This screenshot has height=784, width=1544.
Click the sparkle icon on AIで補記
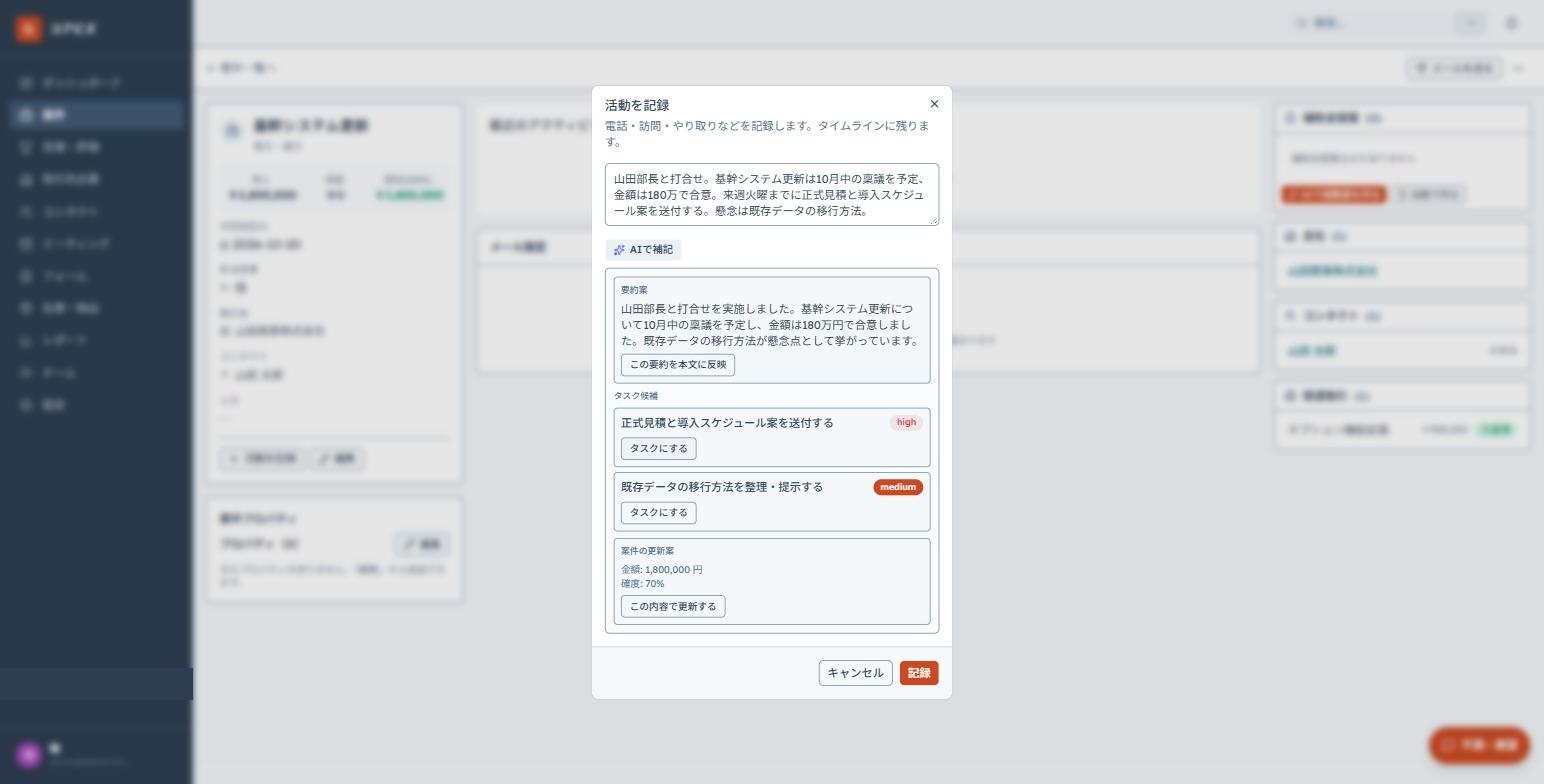pyautogui.click(x=619, y=250)
